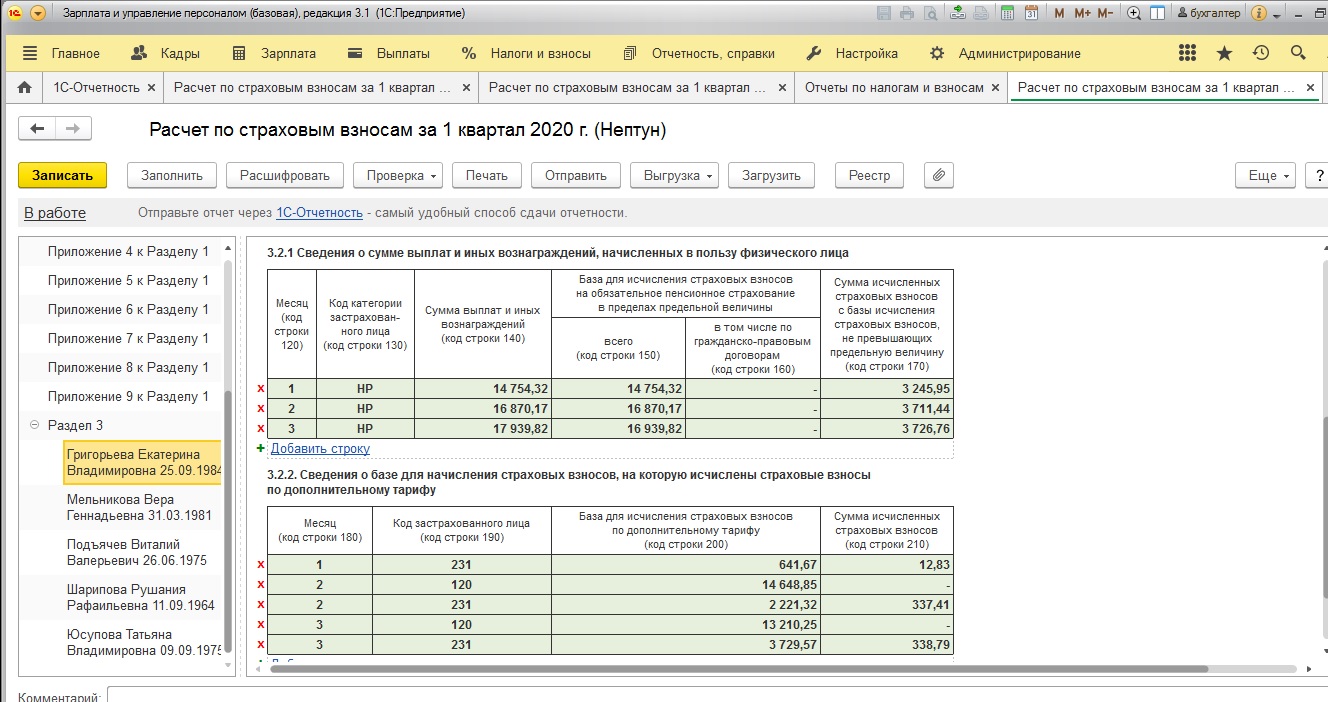Click Добавить строку link under section 3.2.1
The image size is (1328, 702).
click(x=320, y=449)
